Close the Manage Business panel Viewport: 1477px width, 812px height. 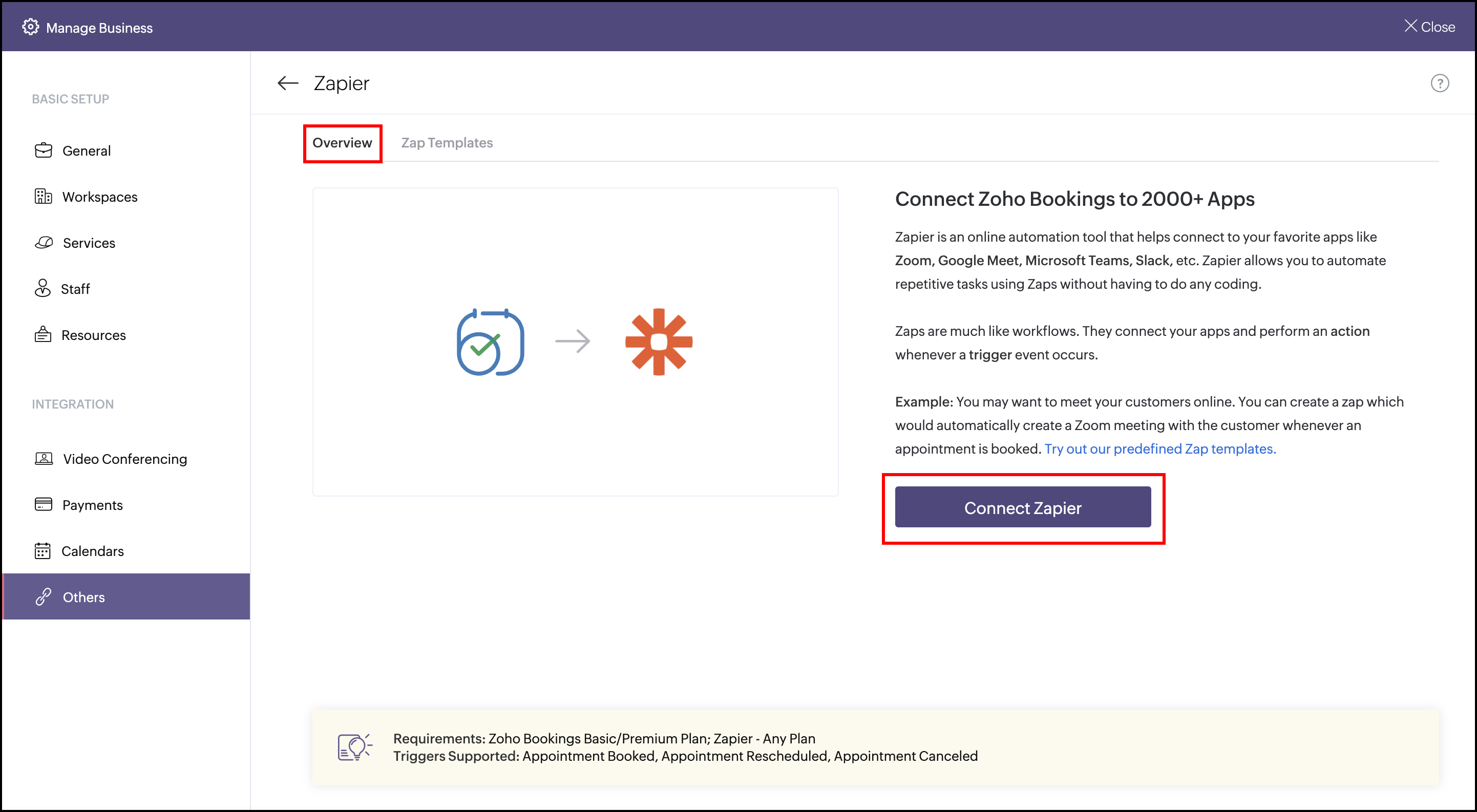(1429, 26)
